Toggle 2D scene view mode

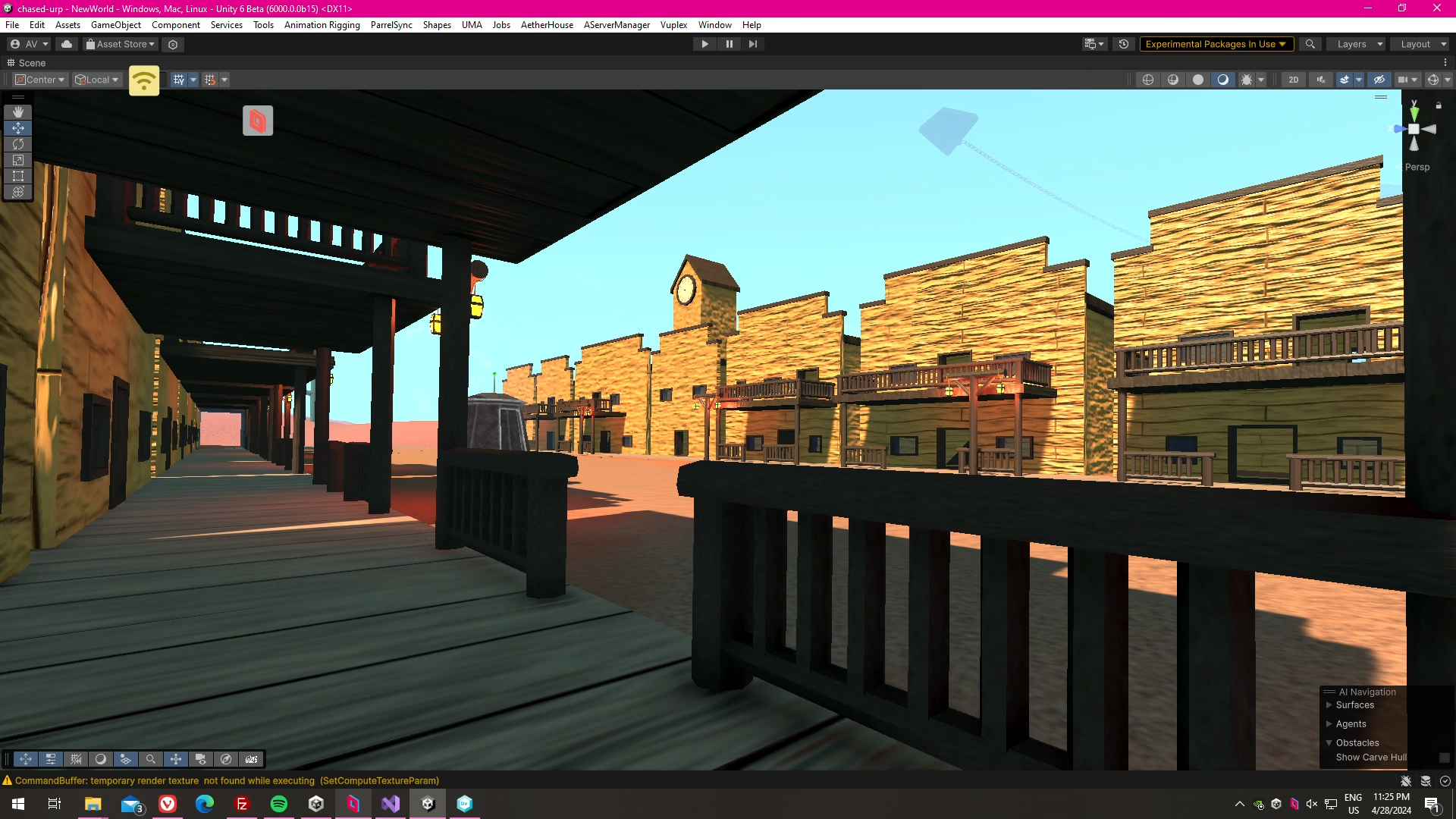pos(1293,80)
